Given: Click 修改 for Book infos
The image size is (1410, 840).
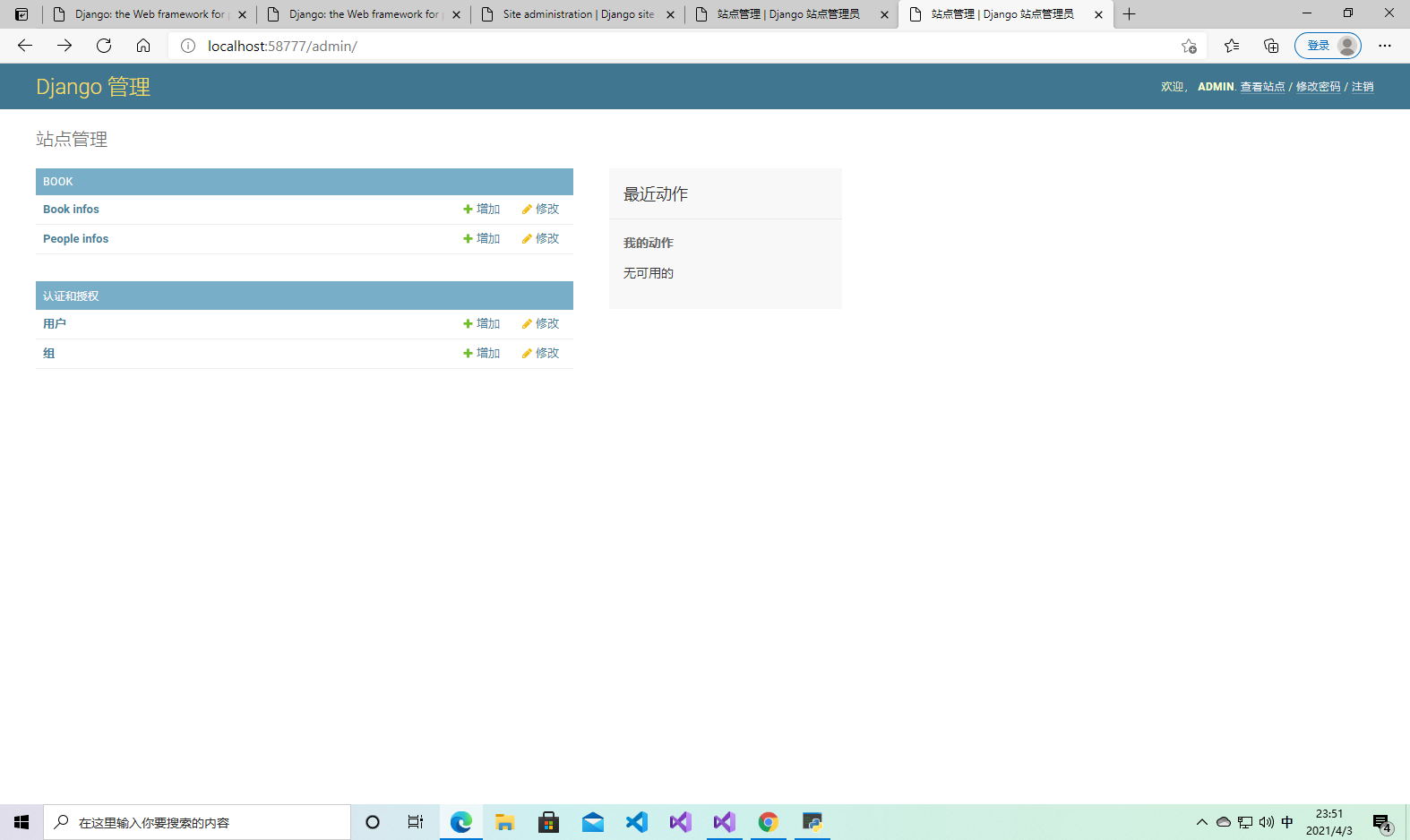Looking at the screenshot, I should [x=541, y=210].
